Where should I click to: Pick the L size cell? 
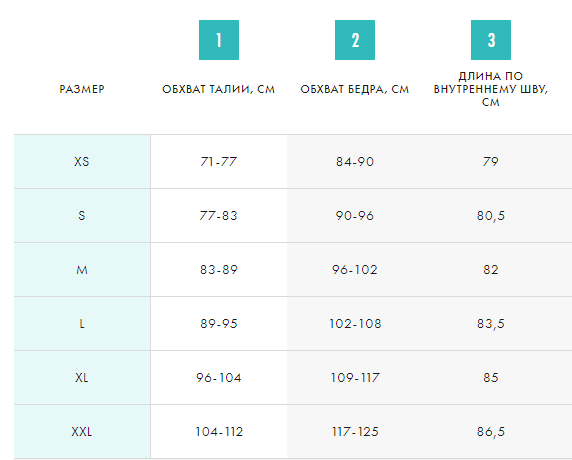click(82, 324)
